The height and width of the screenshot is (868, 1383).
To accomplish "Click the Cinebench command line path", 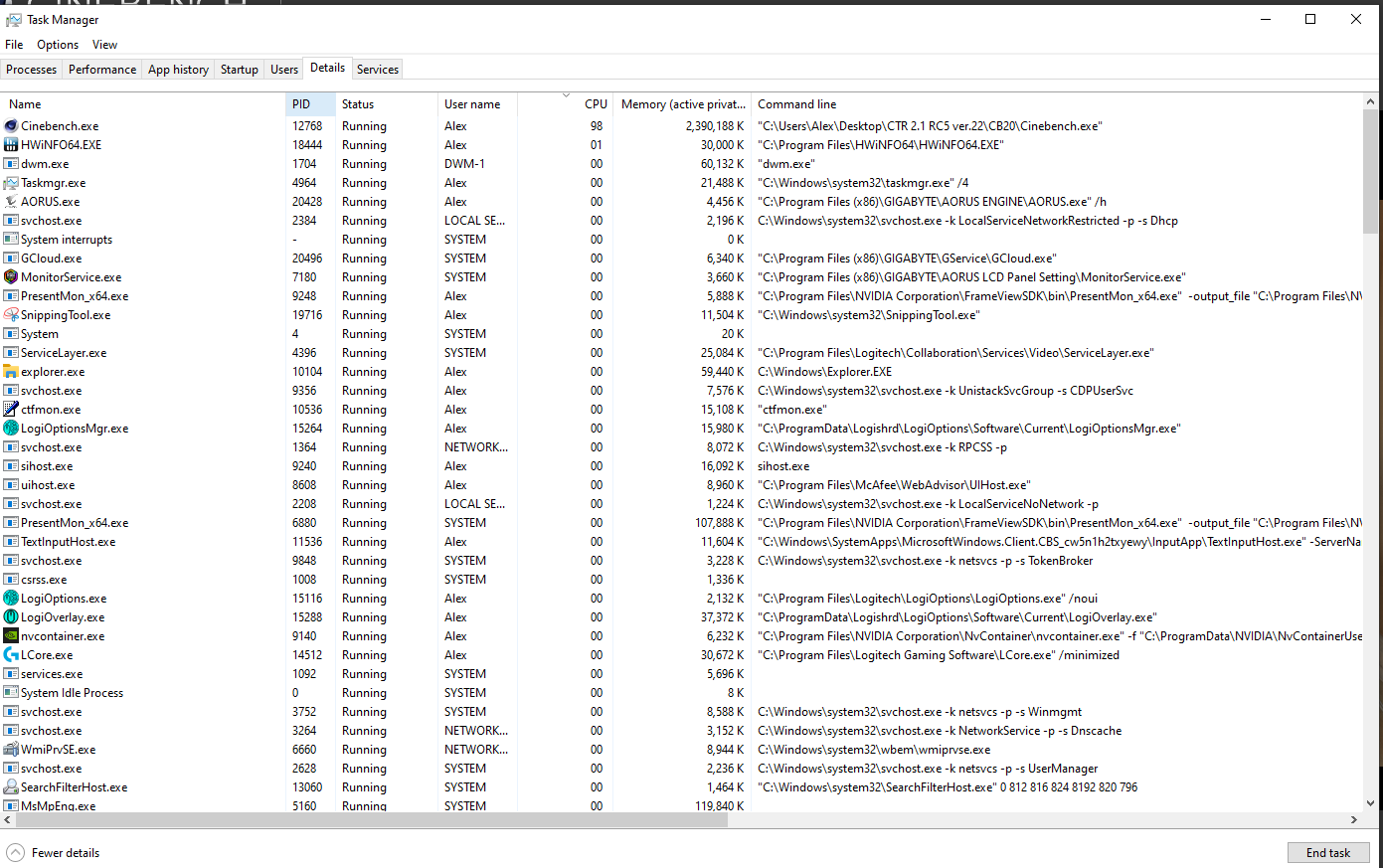I will (930, 126).
